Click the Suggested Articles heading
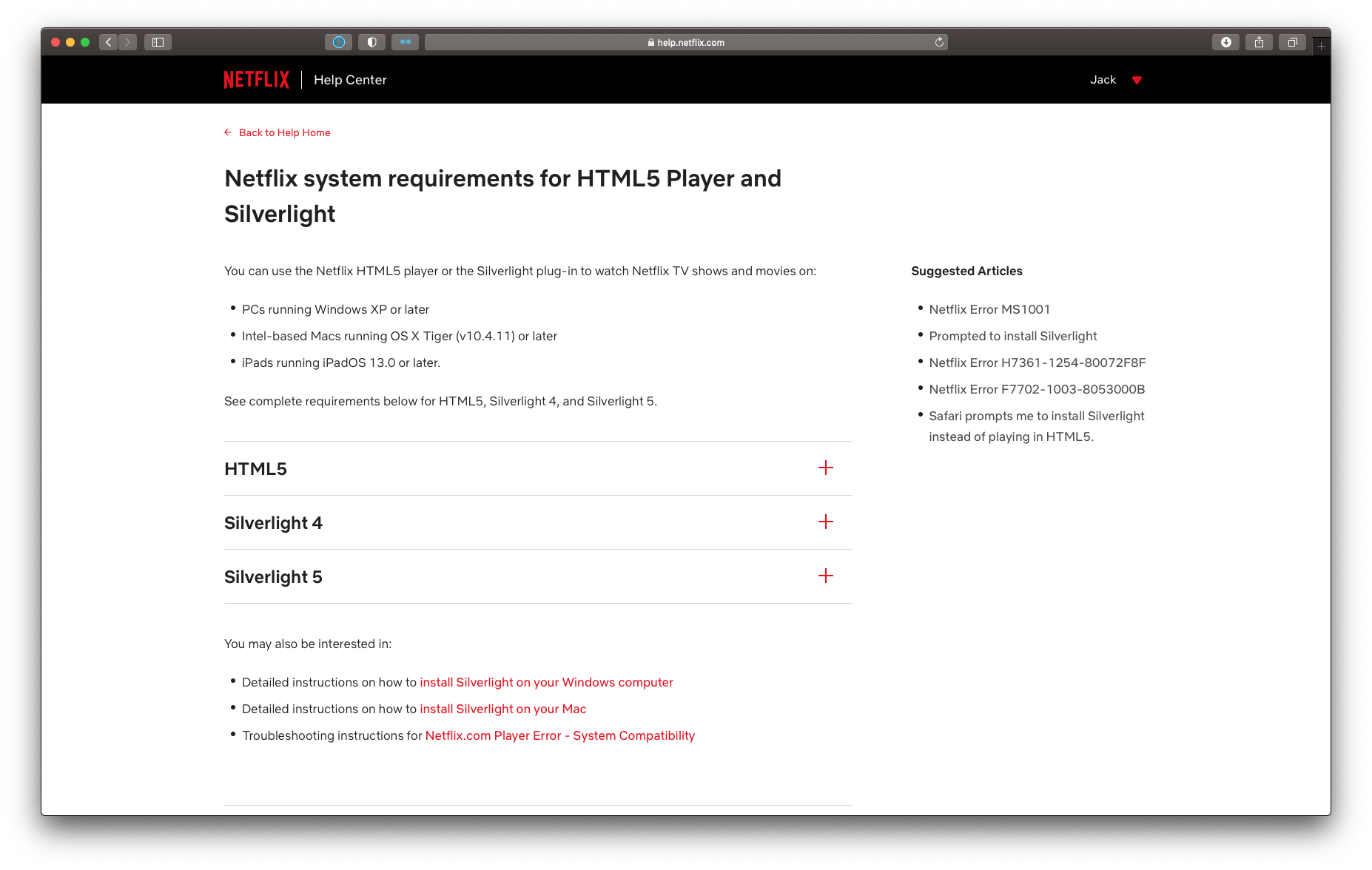 pos(966,271)
